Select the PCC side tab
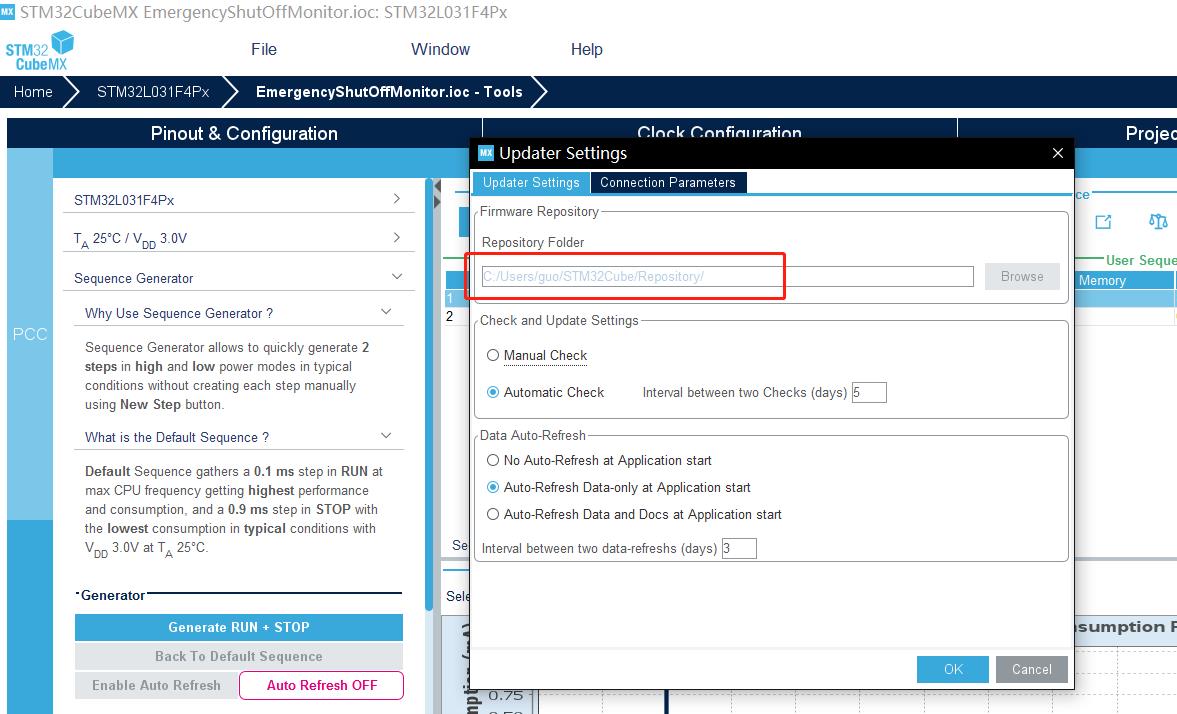The height and width of the screenshot is (714, 1177). tap(30, 334)
